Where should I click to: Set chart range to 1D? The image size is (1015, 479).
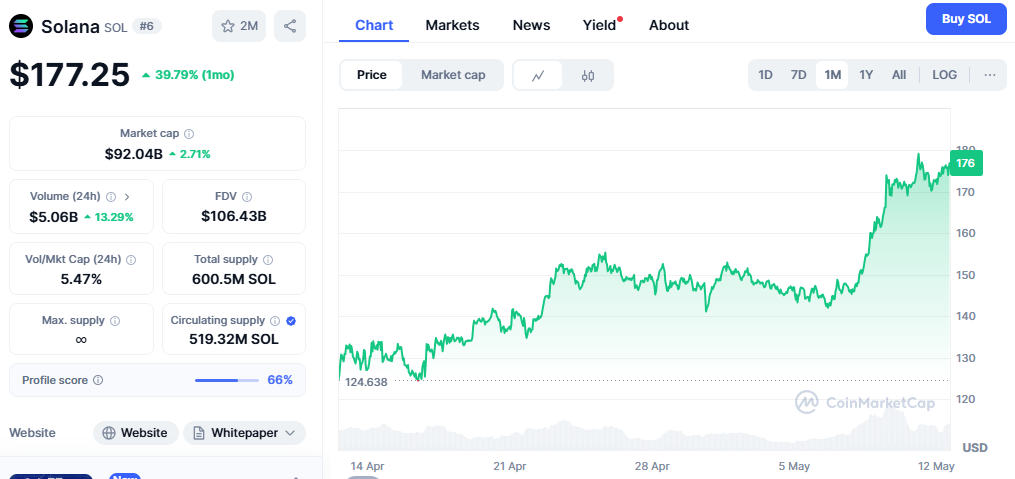click(765, 74)
